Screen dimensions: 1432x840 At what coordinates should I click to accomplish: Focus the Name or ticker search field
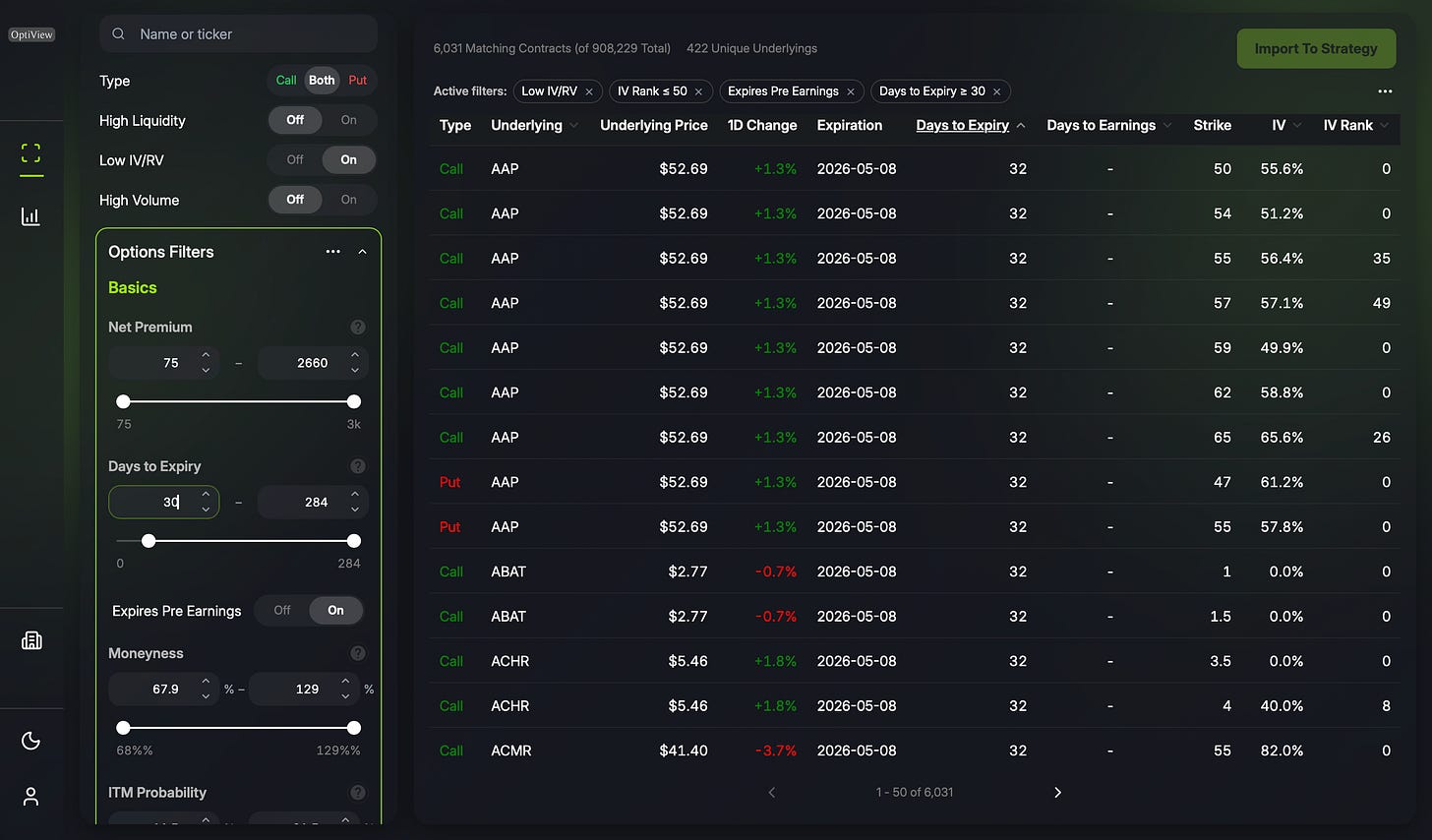pos(238,33)
